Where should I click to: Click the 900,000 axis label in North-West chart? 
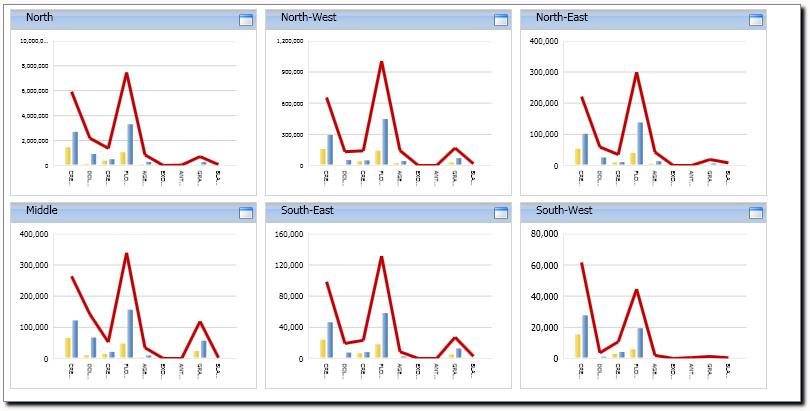[x=293, y=72]
